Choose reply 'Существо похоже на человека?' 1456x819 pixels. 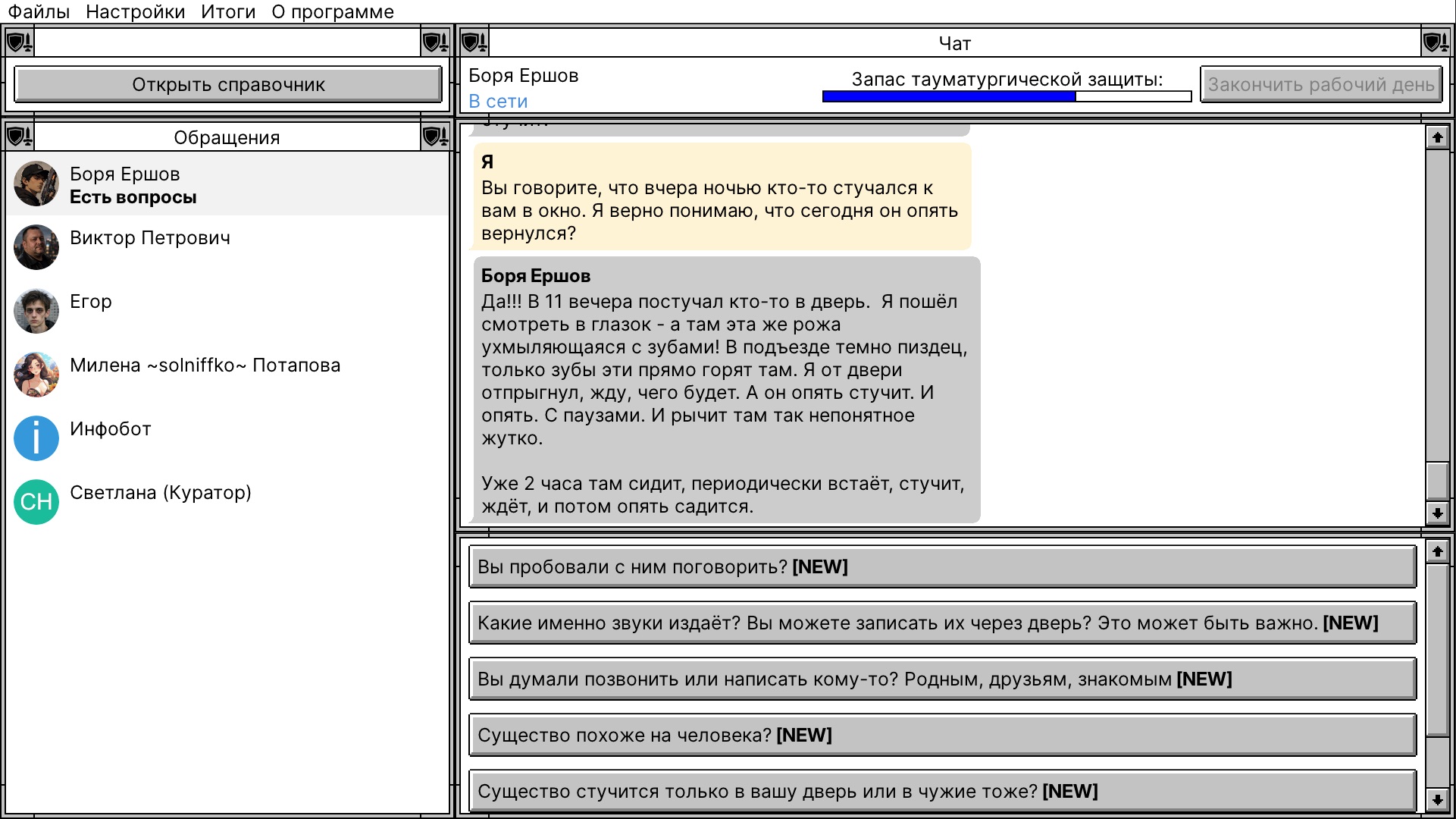pyautogui.click(x=942, y=735)
